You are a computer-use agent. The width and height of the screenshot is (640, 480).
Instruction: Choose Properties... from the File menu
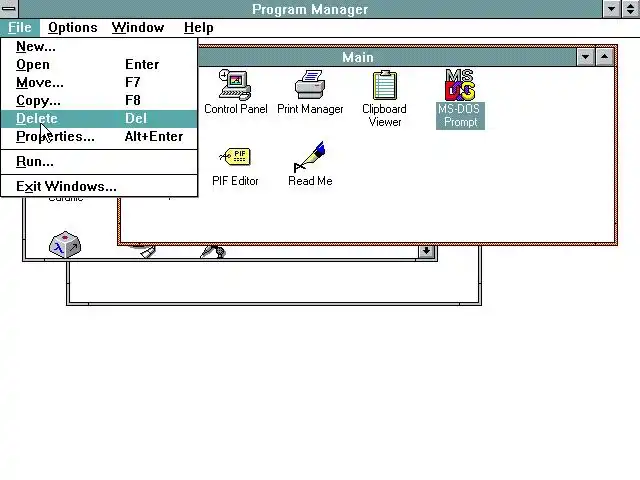99,136
